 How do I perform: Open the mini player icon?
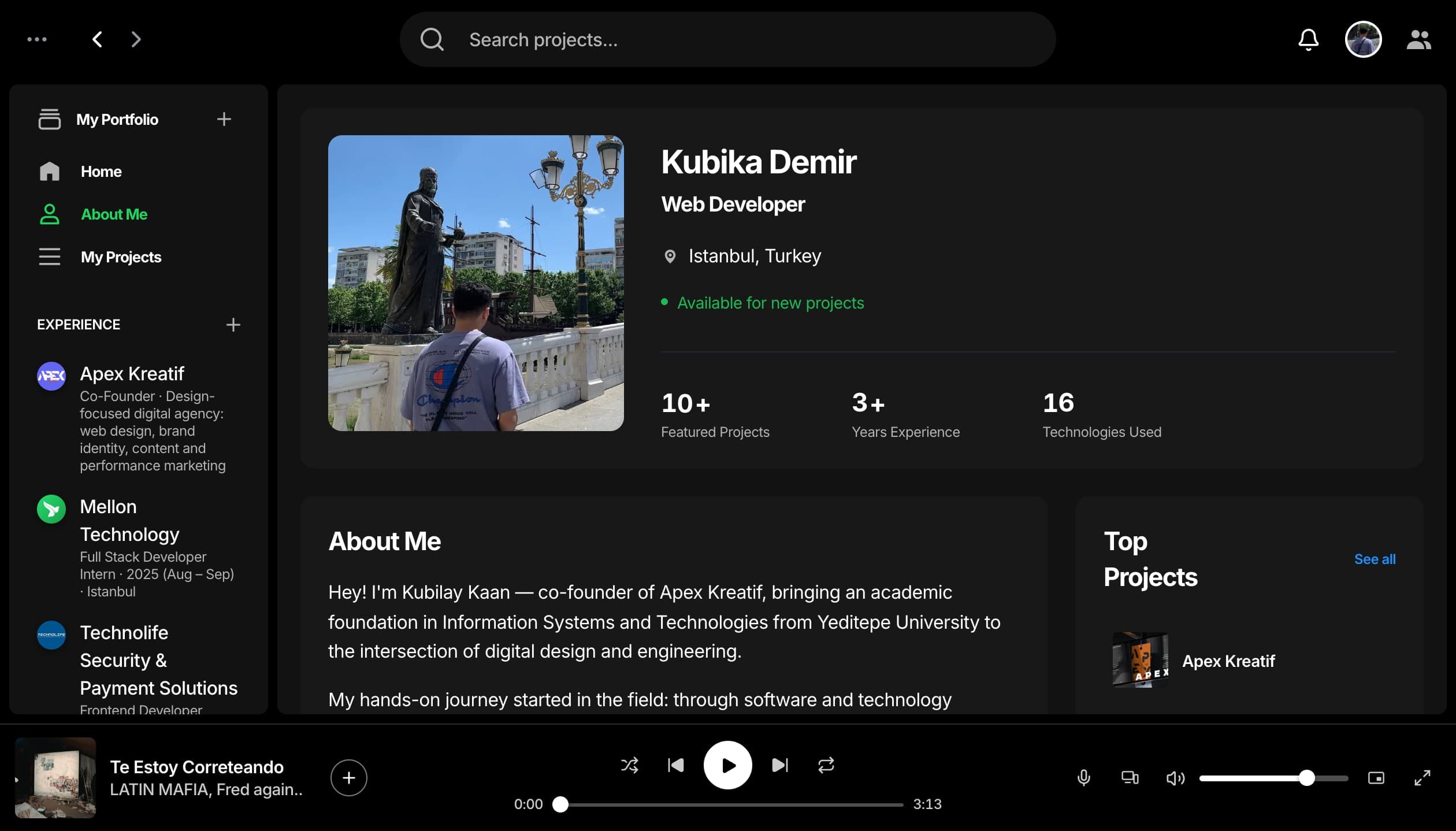[1376, 778]
